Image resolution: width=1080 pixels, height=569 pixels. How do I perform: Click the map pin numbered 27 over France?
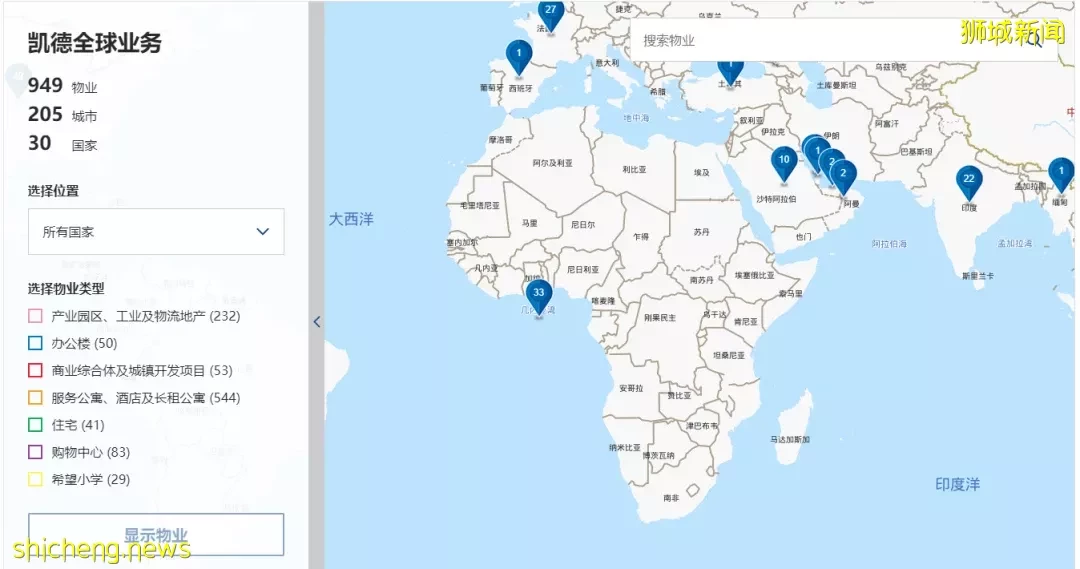point(550,15)
